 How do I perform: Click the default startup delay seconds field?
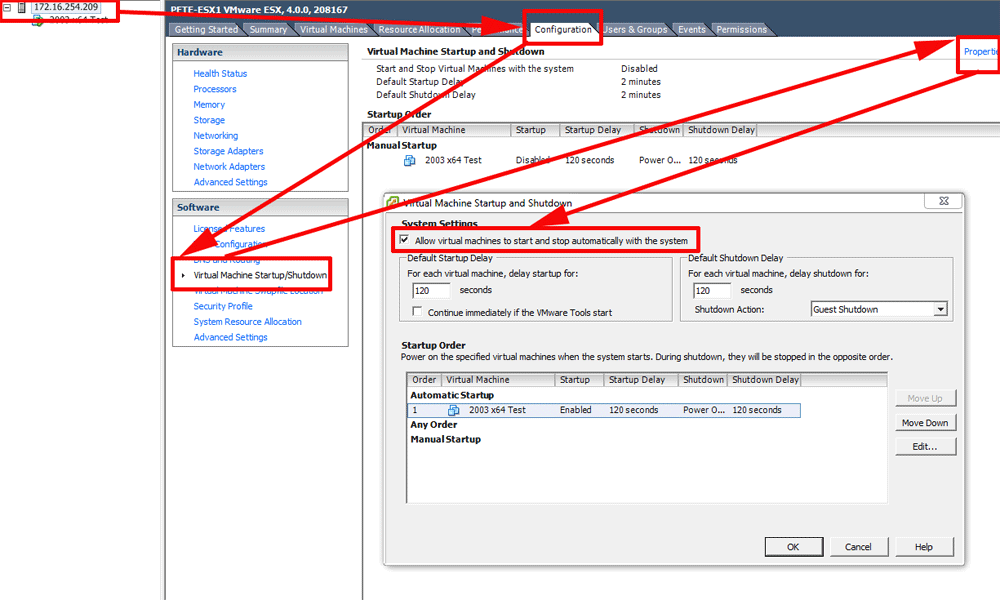[431, 291]
